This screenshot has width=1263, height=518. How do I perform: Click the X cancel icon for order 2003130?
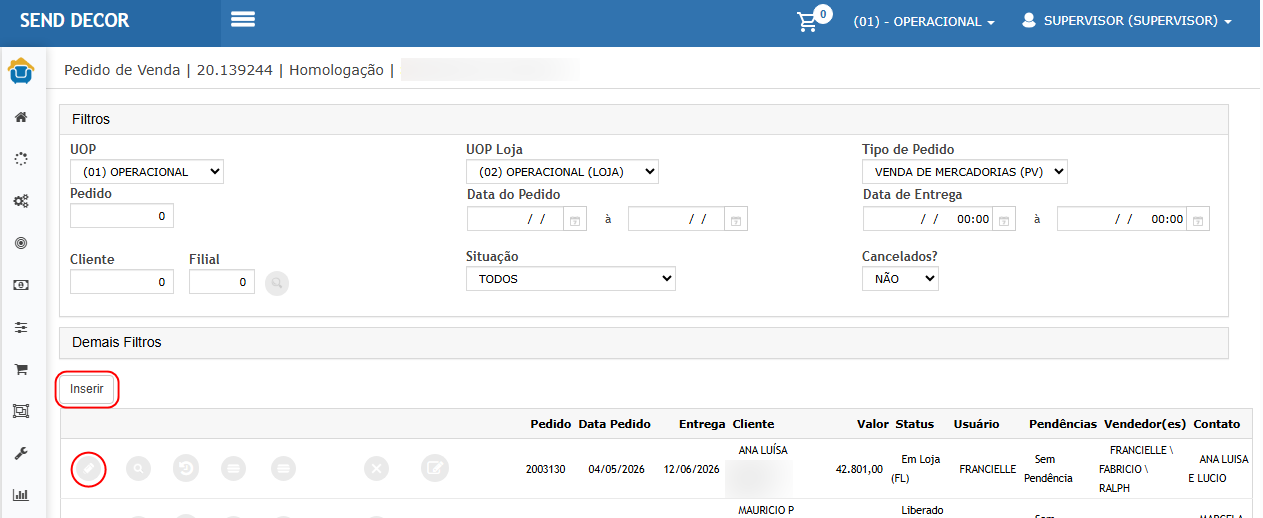pos(376,468)
